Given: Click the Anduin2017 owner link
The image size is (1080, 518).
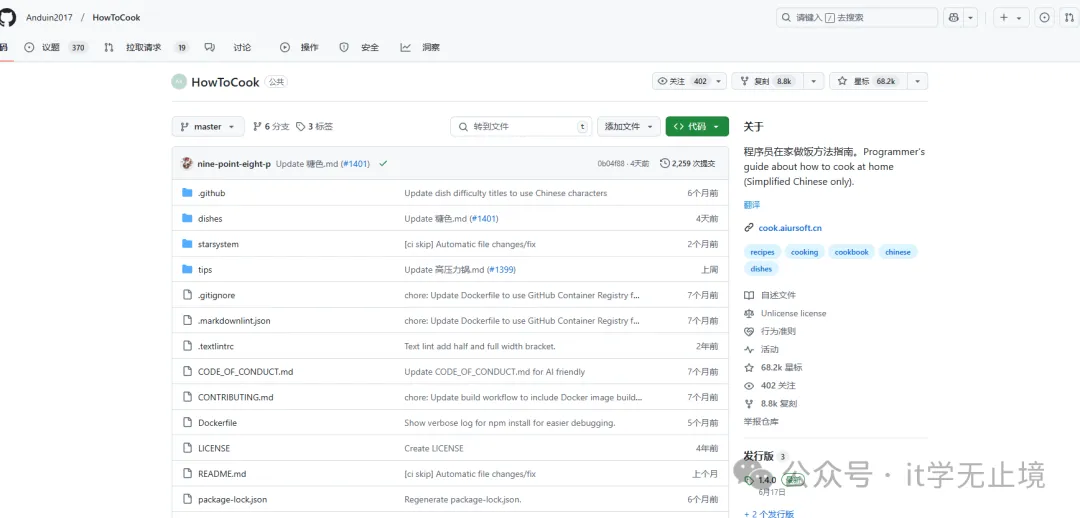Looking at the screenshot, I should tap(49, 18).
